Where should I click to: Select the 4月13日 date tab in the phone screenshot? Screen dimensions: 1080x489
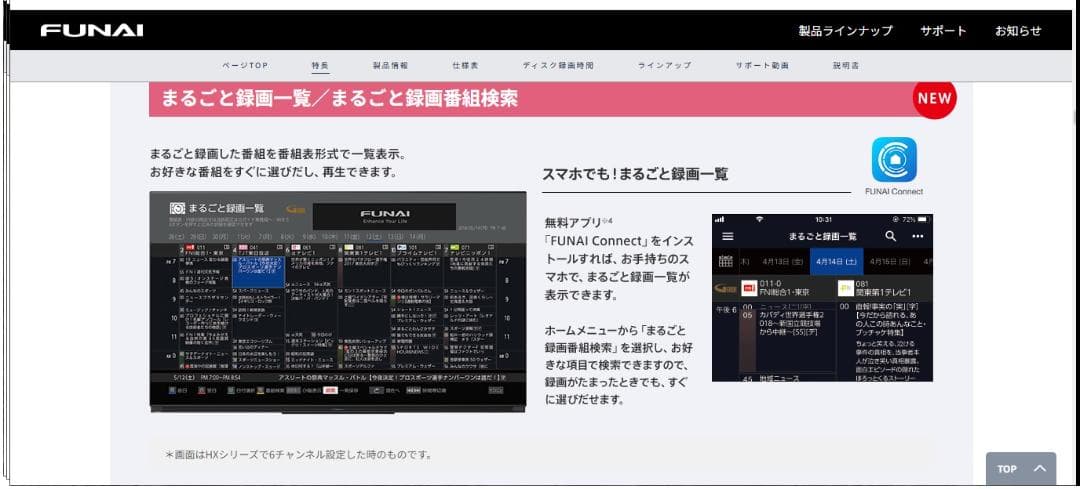[x=782, y=262]
